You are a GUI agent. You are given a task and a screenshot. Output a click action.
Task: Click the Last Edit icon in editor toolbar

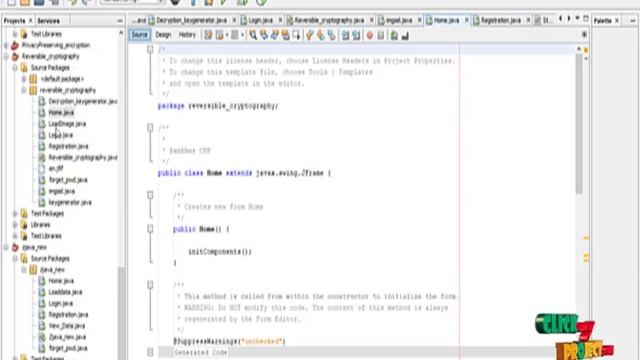pyautogui.click(x=209, y=36)
